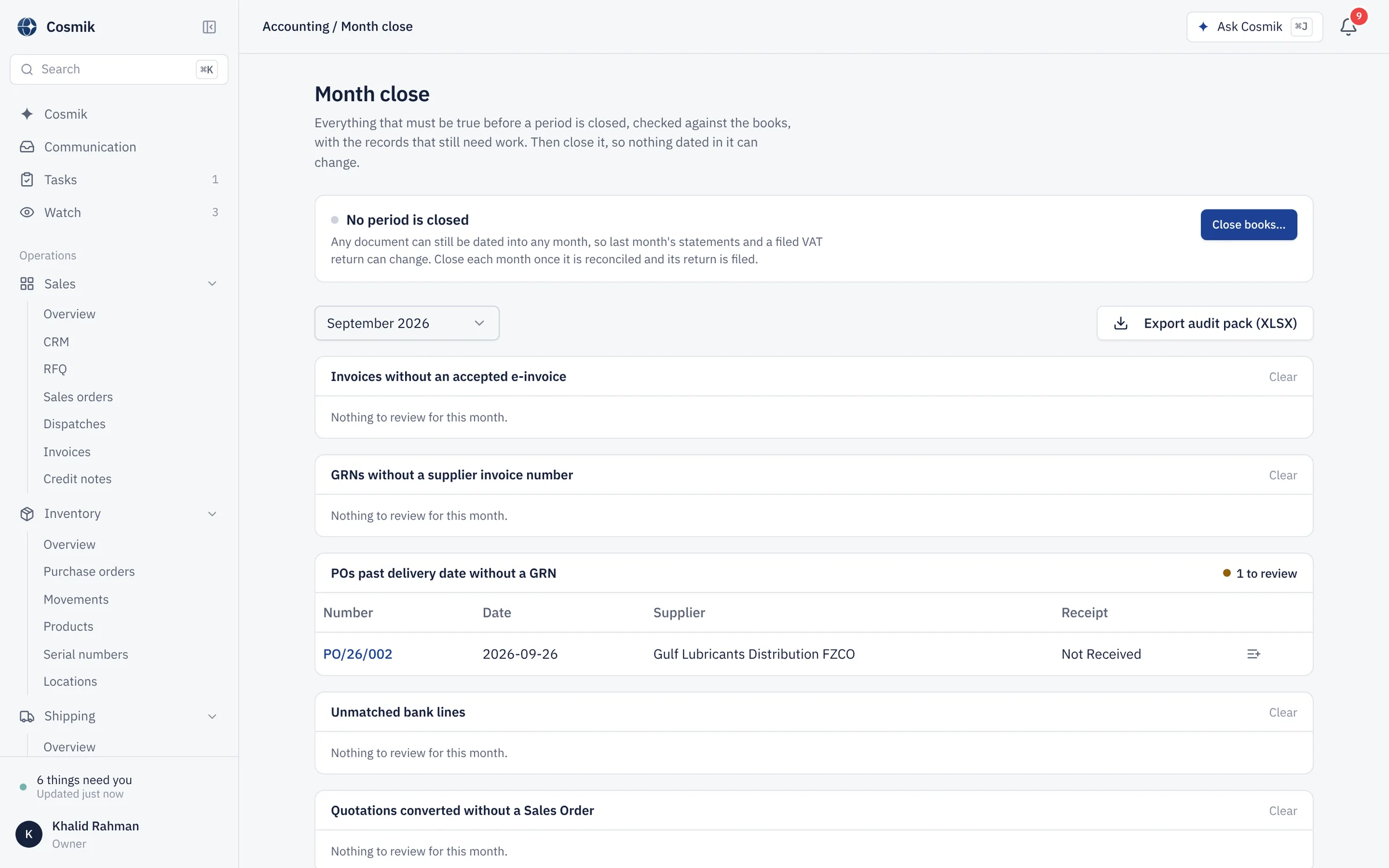
Task: Open Credit notes in the sidebar
Action: 78,479
